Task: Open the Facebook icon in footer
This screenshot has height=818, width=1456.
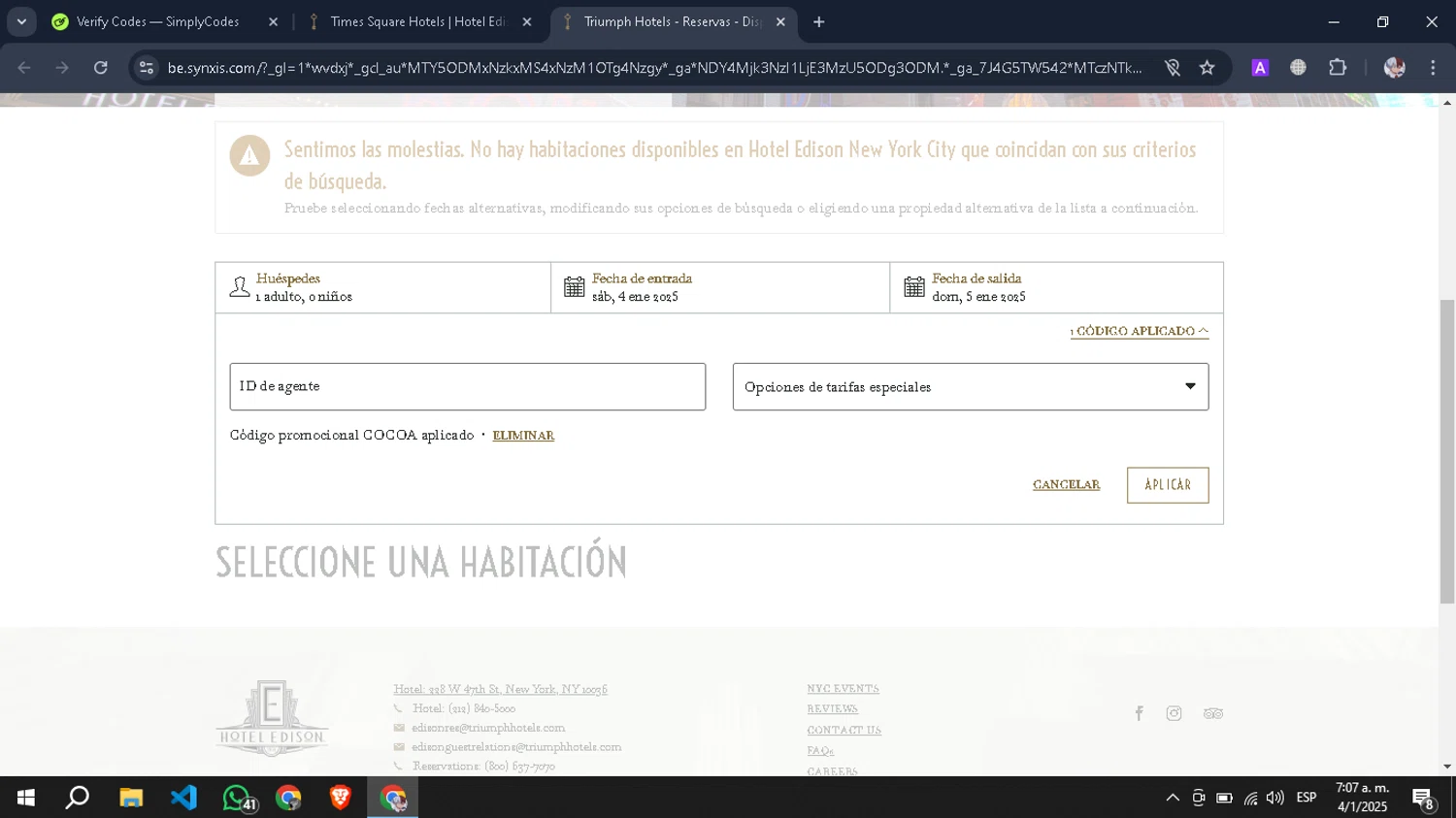Action: (x=1139, y=713)
